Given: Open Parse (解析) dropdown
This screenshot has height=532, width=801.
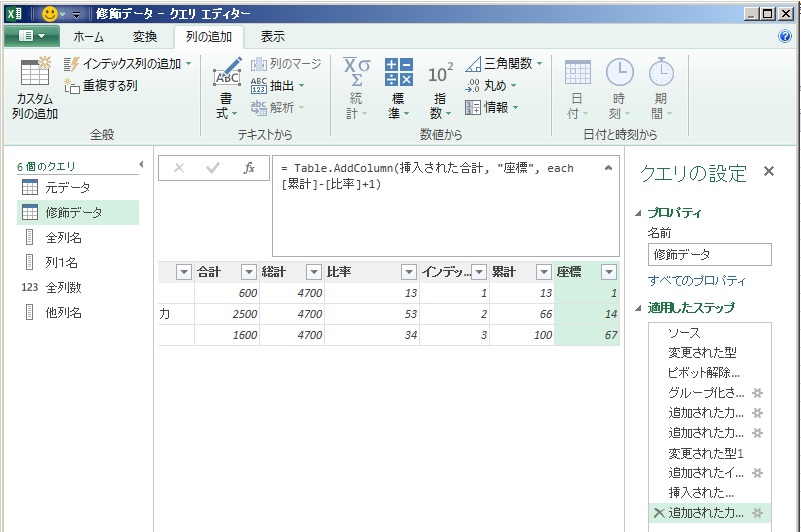Looking at the screenshot, I should pos(301,107).
